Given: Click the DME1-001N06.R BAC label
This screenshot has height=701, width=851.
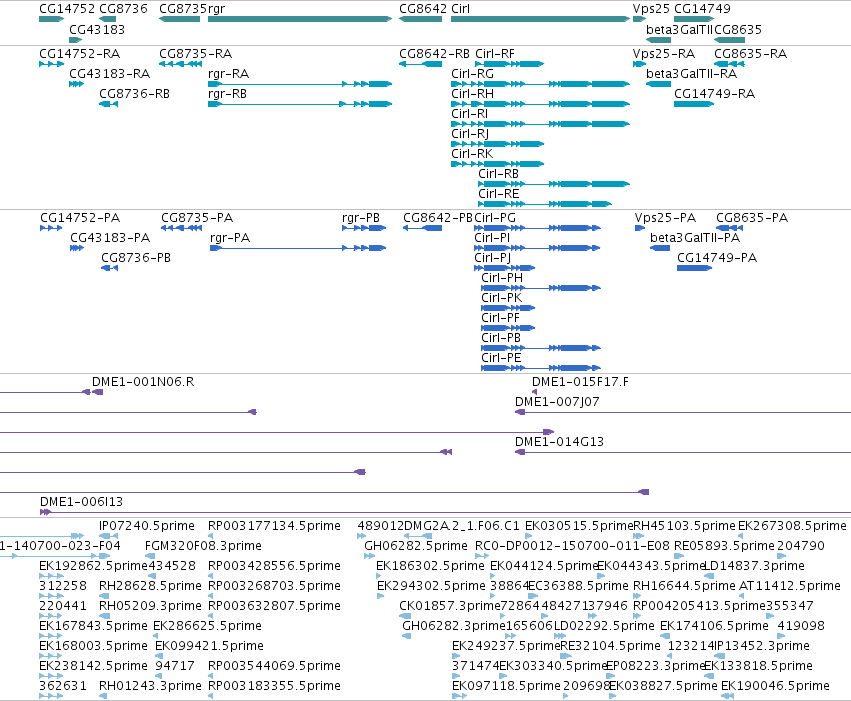Looking at the screenshot, I should [143, 383].
